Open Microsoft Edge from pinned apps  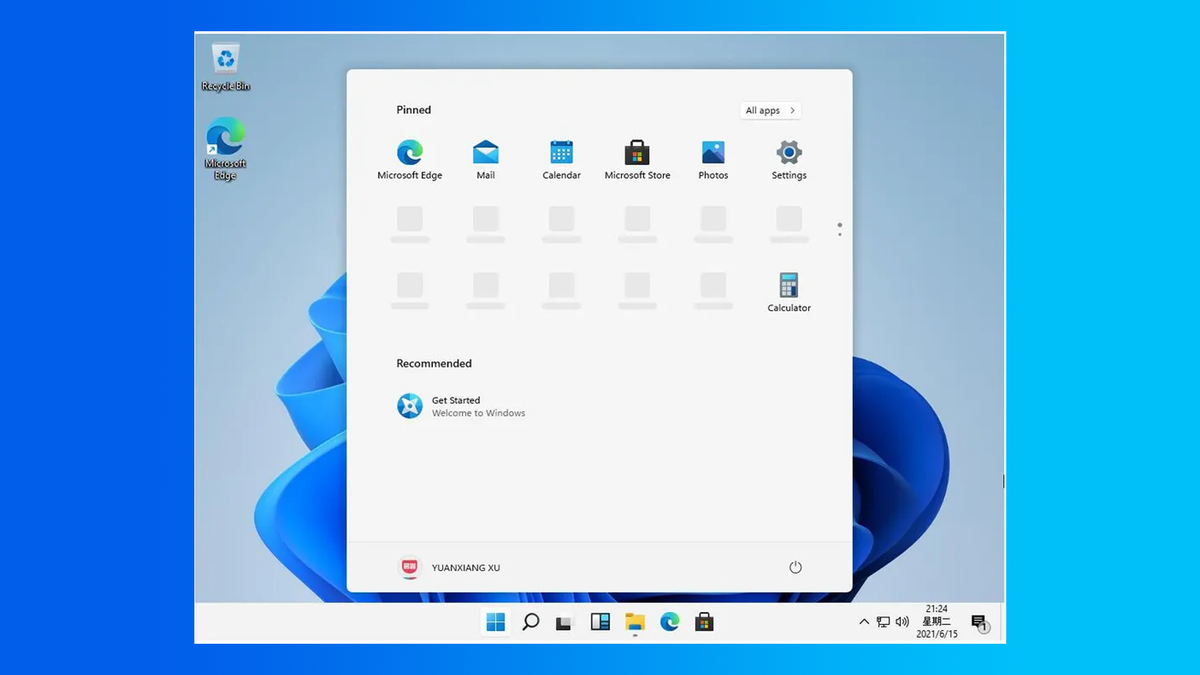pyautogui.click(x=410, y=157)
